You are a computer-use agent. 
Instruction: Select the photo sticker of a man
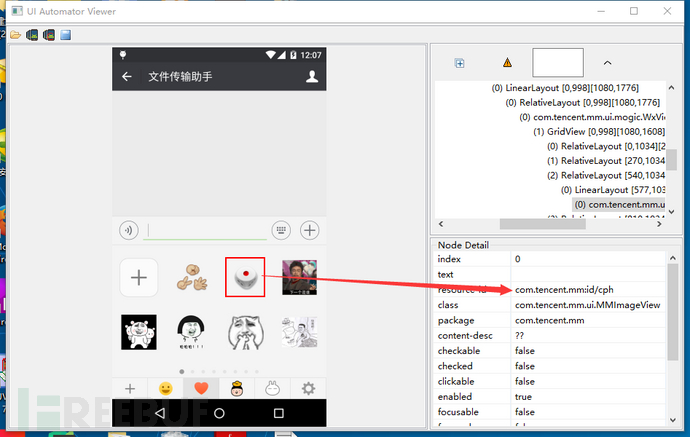[299, 277]
